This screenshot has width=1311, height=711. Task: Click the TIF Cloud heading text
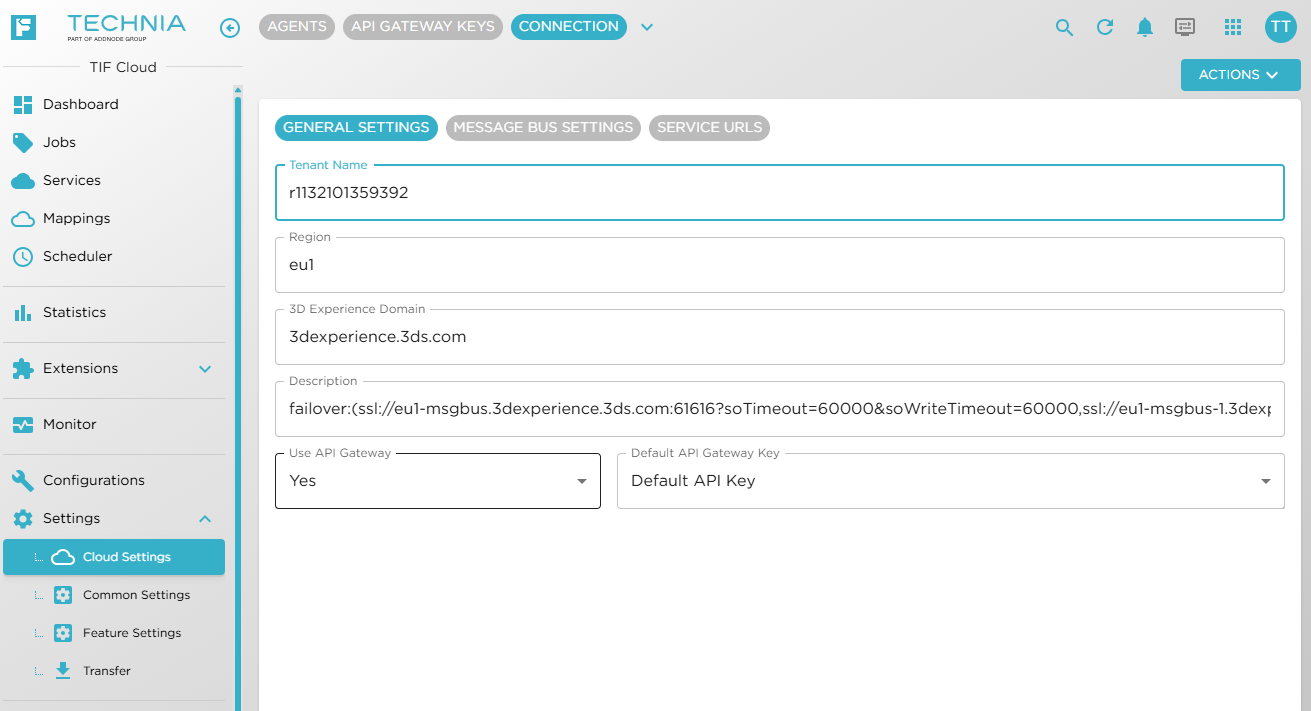(x=123, y=68)
